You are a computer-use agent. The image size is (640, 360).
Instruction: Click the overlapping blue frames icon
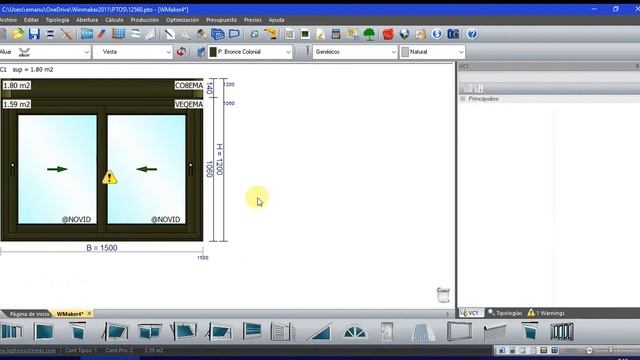click(218, 34)
